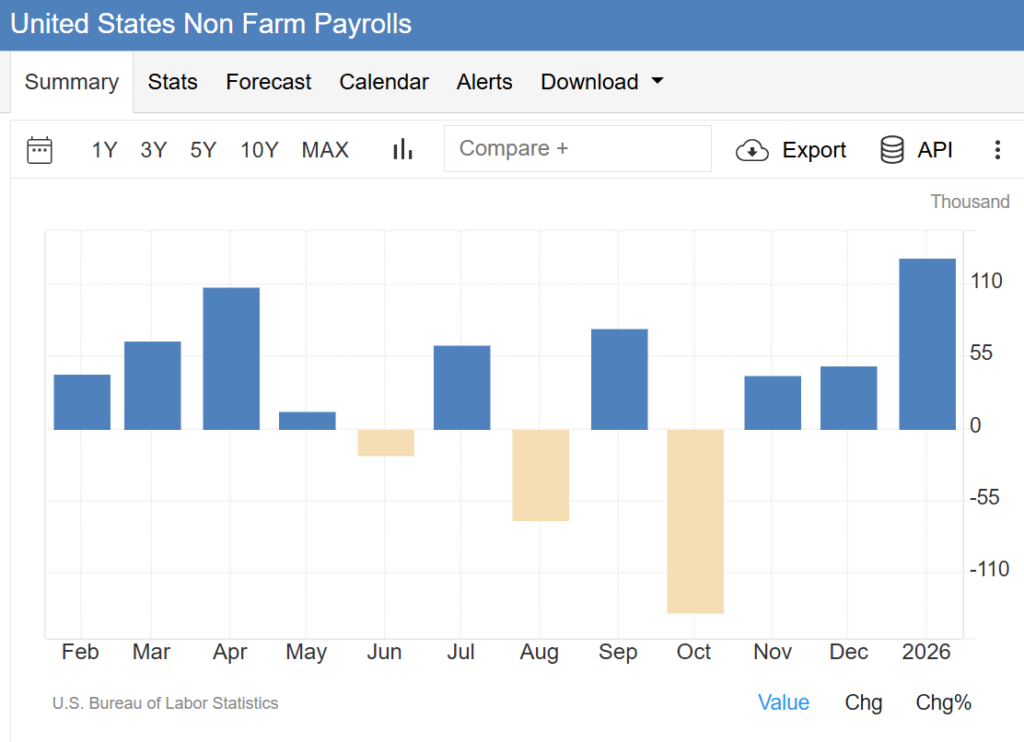Choose the 10Y time range
Image resolution: width=1024 pixels, height=742 pixels.
pos(259,150)
